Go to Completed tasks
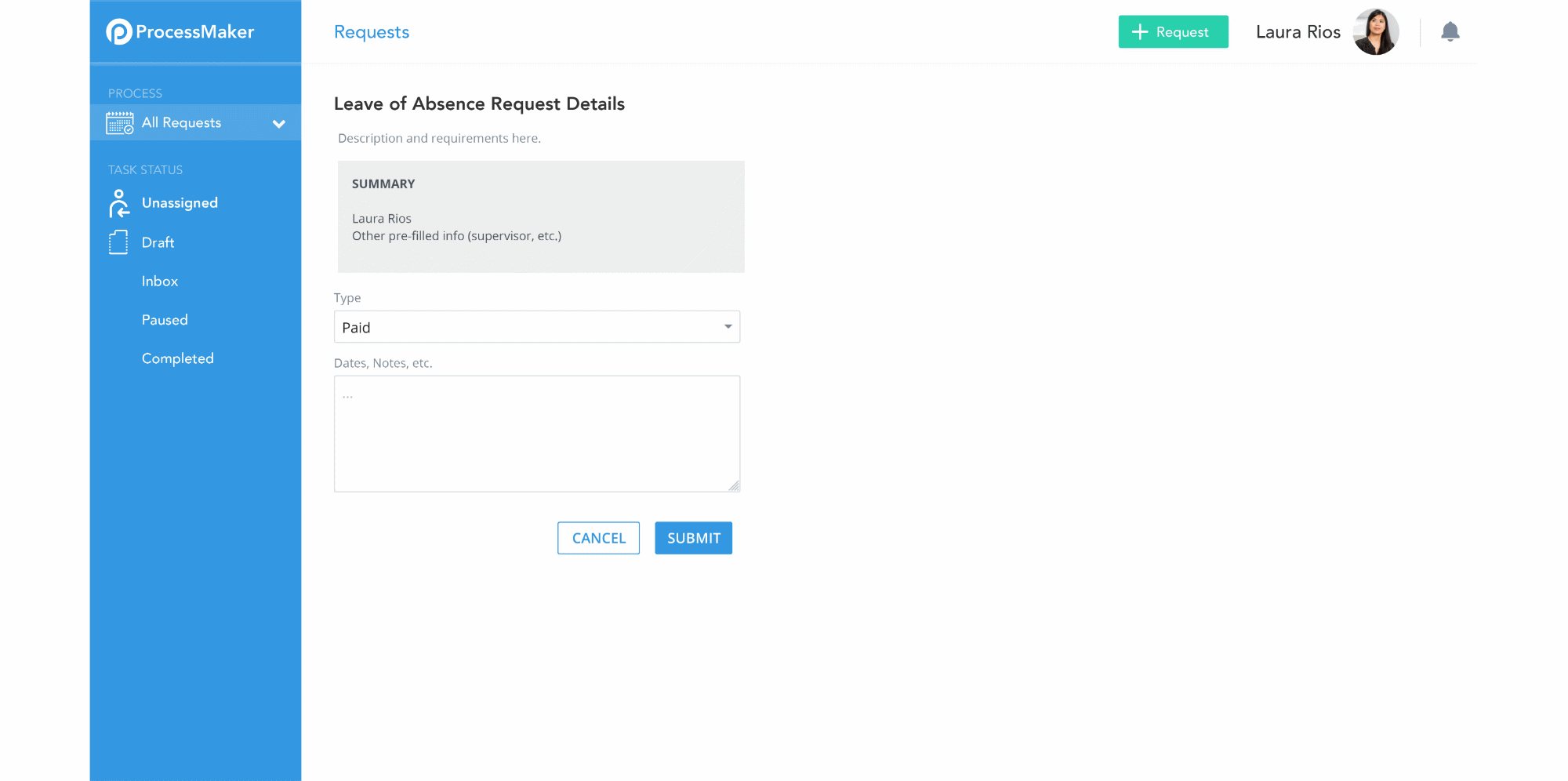 (x=177, y=358)
